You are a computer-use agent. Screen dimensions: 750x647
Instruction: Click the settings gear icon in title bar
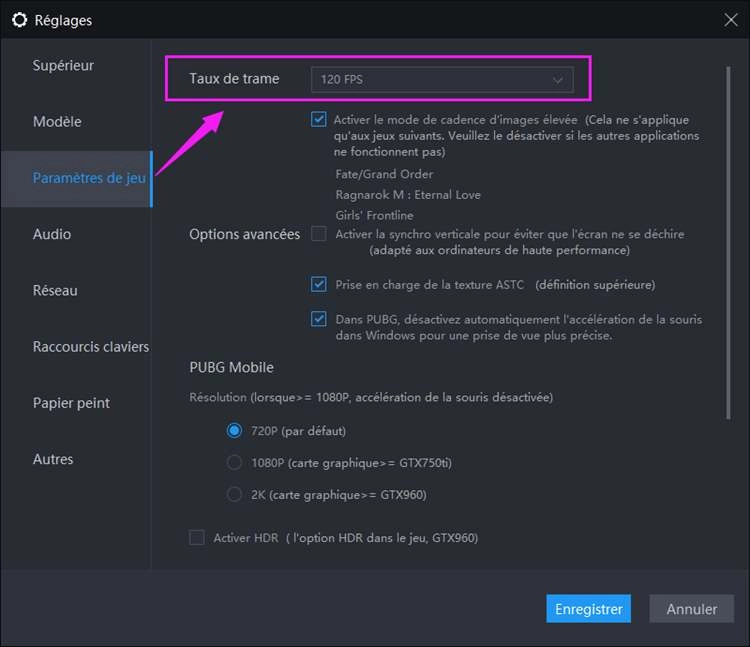pyautogui.click(x=19, y=20)
